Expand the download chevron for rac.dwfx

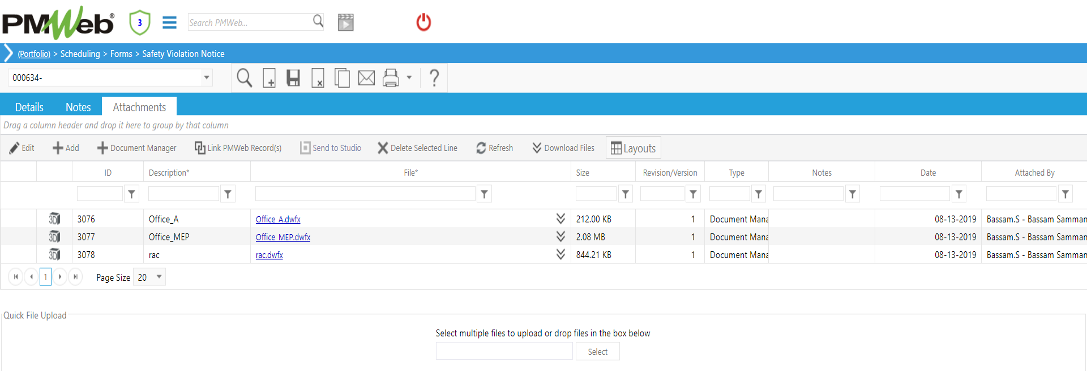pos(561,254)
